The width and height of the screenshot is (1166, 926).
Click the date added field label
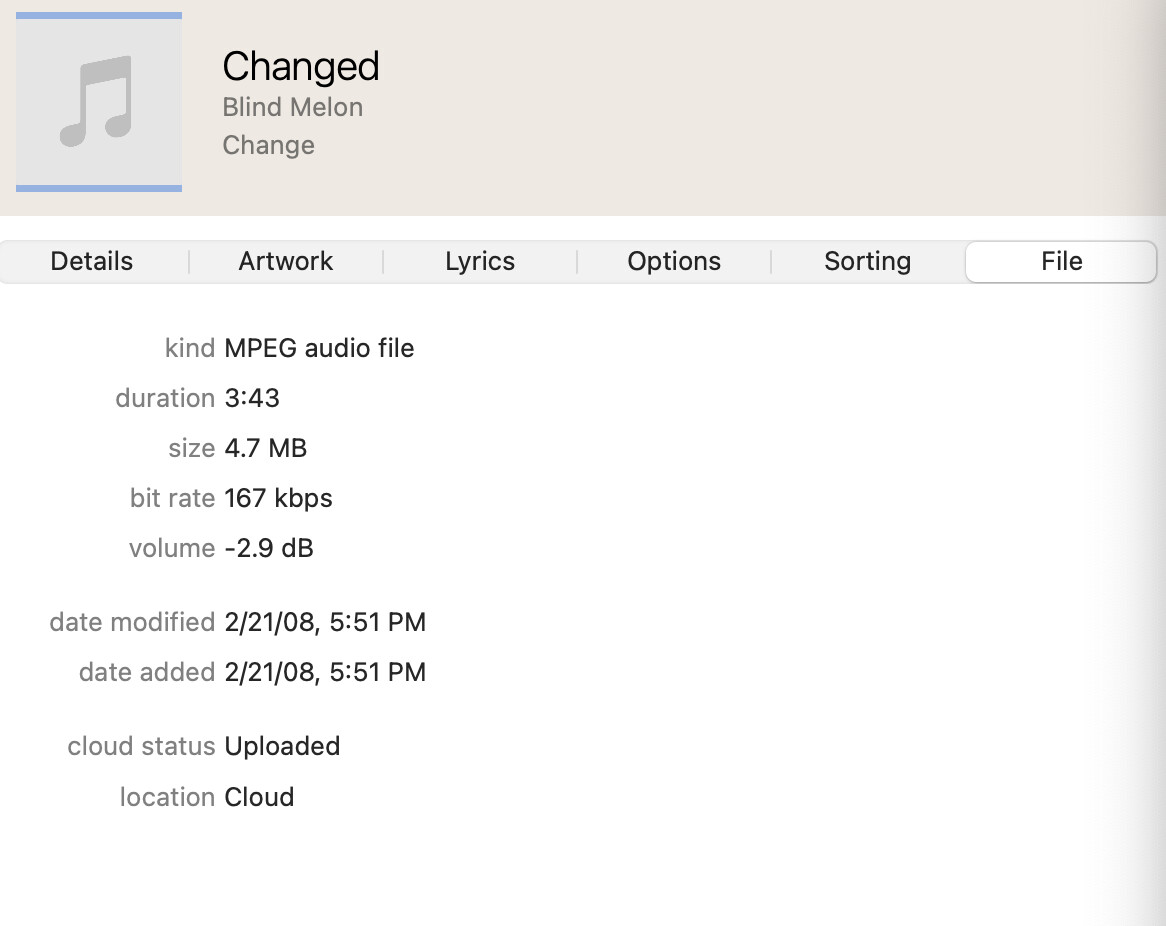pos(146,672)
